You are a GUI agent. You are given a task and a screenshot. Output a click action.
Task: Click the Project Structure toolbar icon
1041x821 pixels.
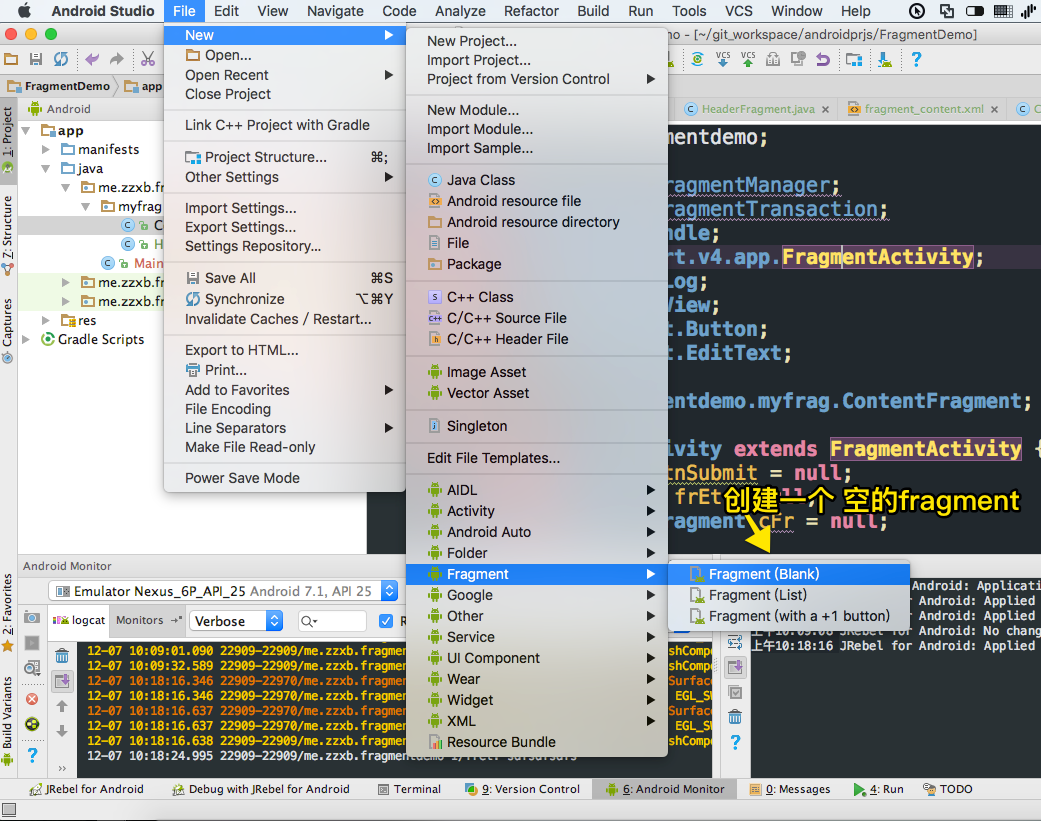(854, 59)
